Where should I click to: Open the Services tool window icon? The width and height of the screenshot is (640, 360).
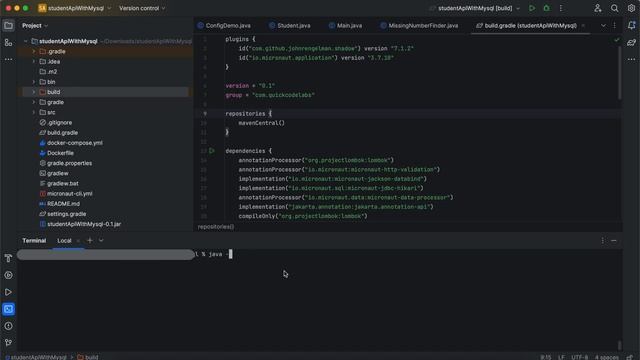click(8, 275)
